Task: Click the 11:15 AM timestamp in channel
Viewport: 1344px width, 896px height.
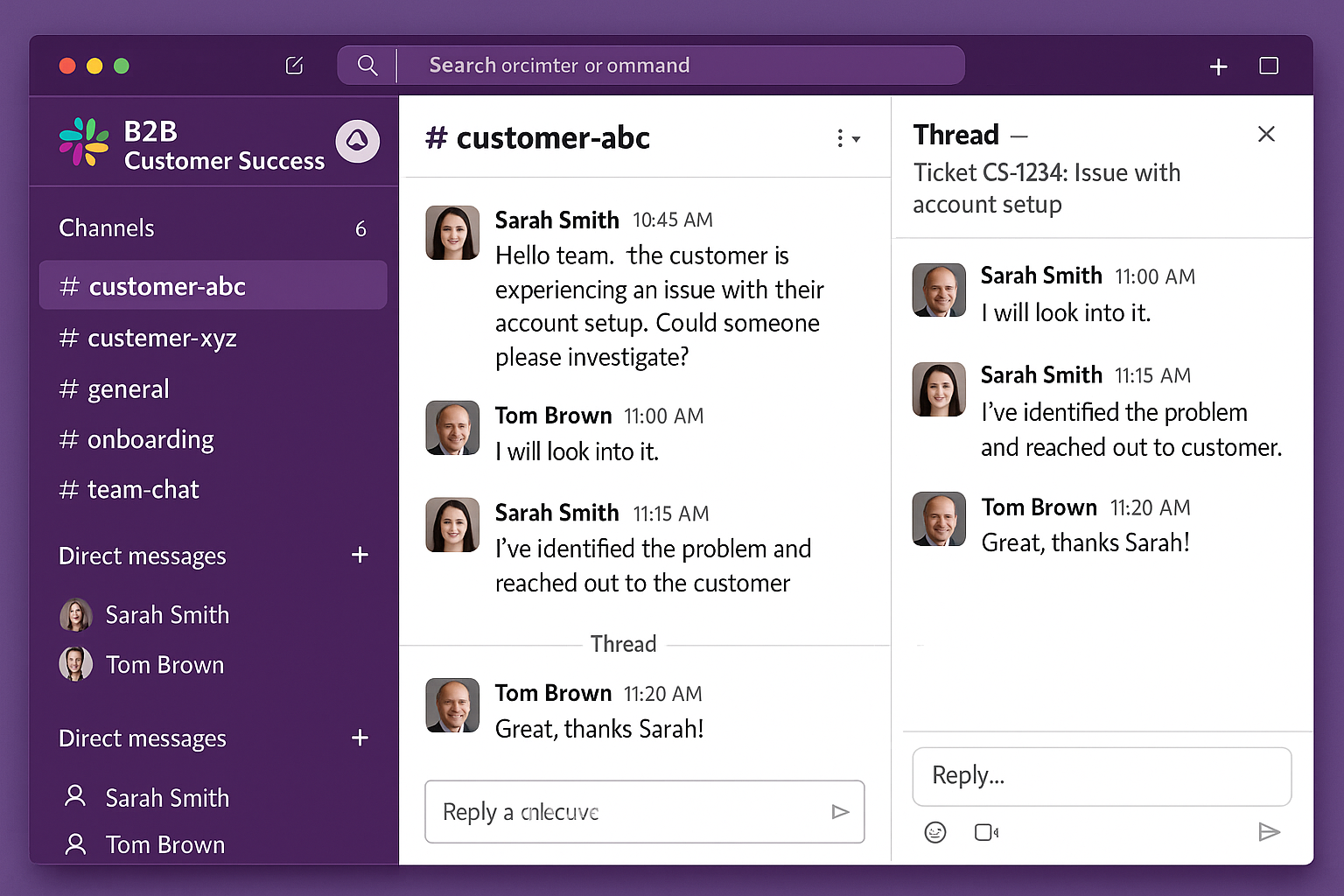Action: 671,514
